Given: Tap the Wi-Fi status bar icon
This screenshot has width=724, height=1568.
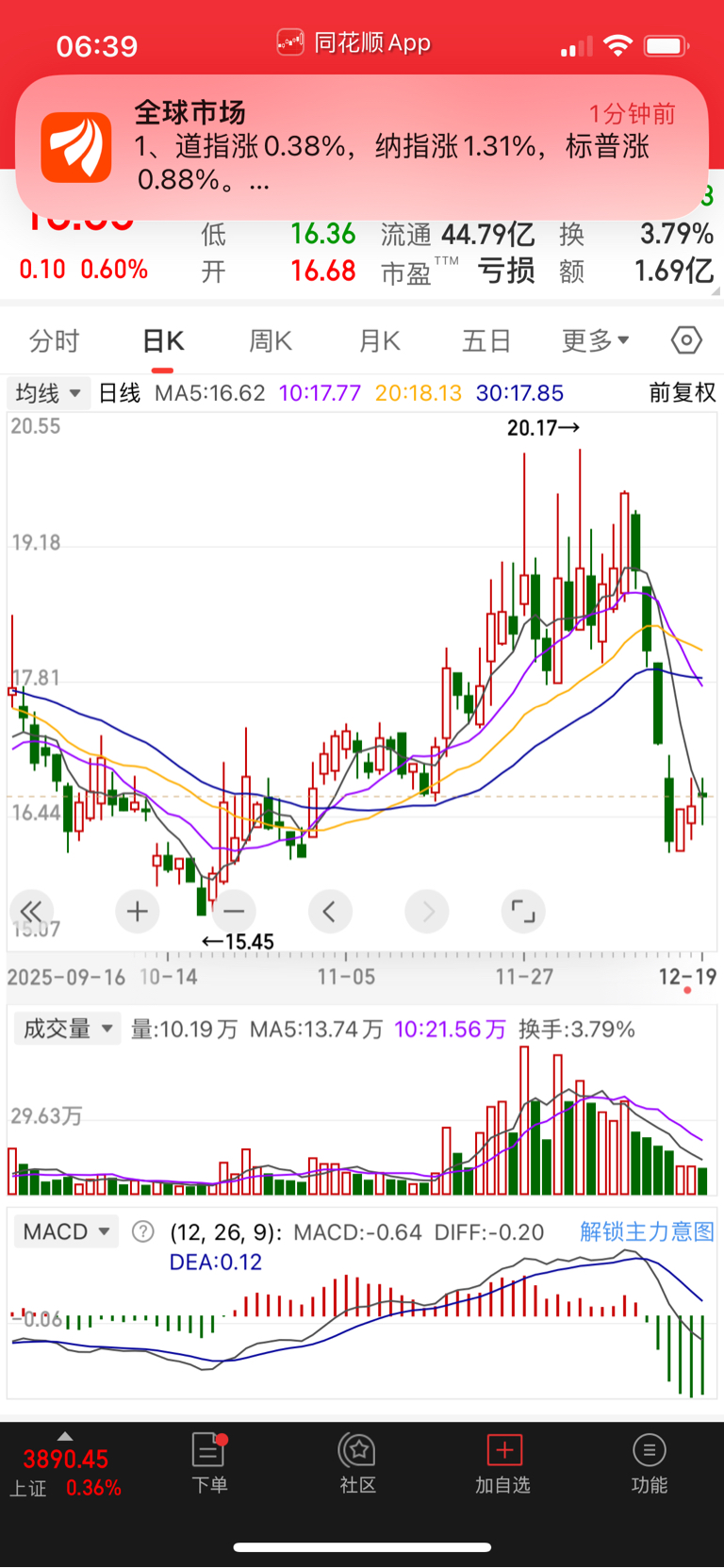Looking at the screenshot, I should click(617, 45).
